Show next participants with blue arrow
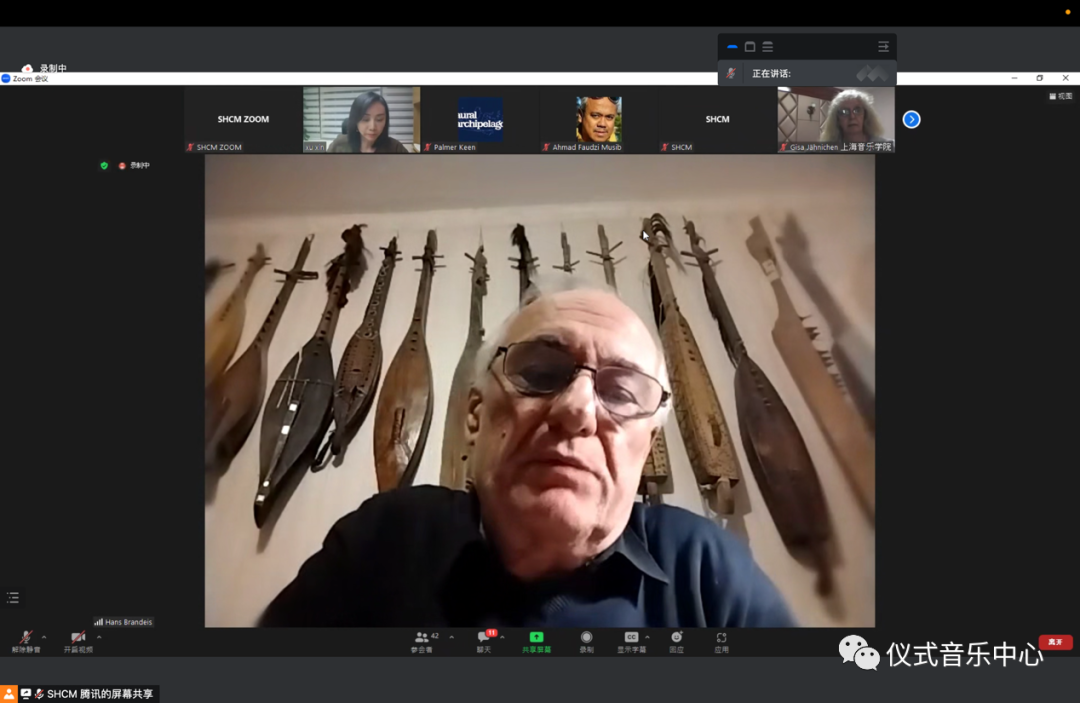 click(911, 119)
